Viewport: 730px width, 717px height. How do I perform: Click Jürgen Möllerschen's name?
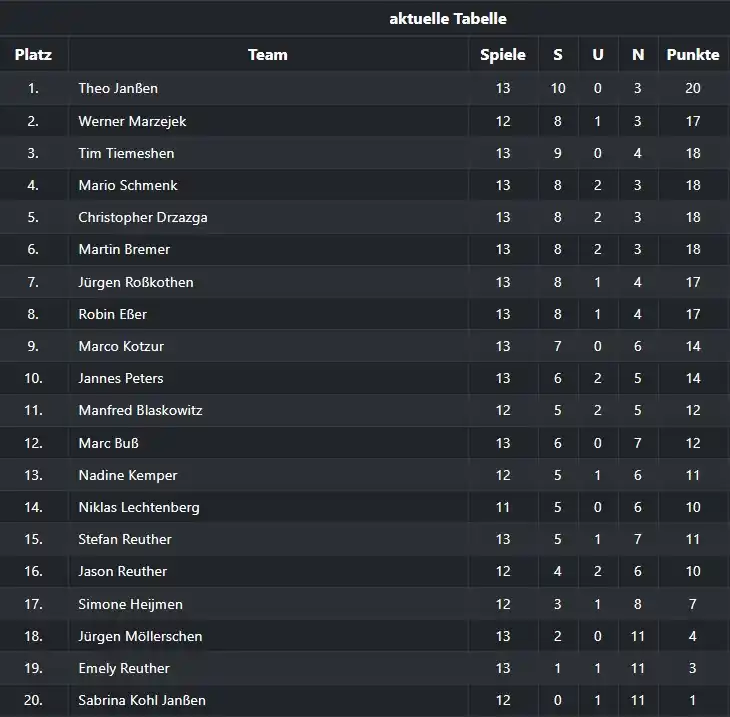(140, 636)
